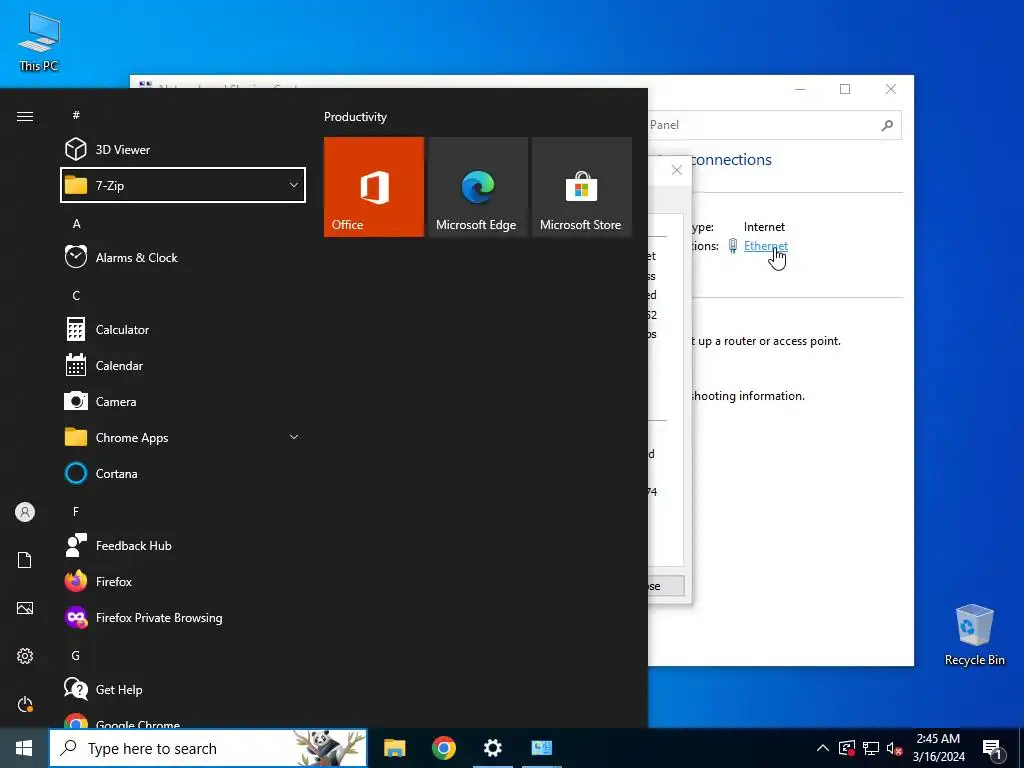
Task: Open the Microsoft Store tile
Action: click(x=582, y=187)
